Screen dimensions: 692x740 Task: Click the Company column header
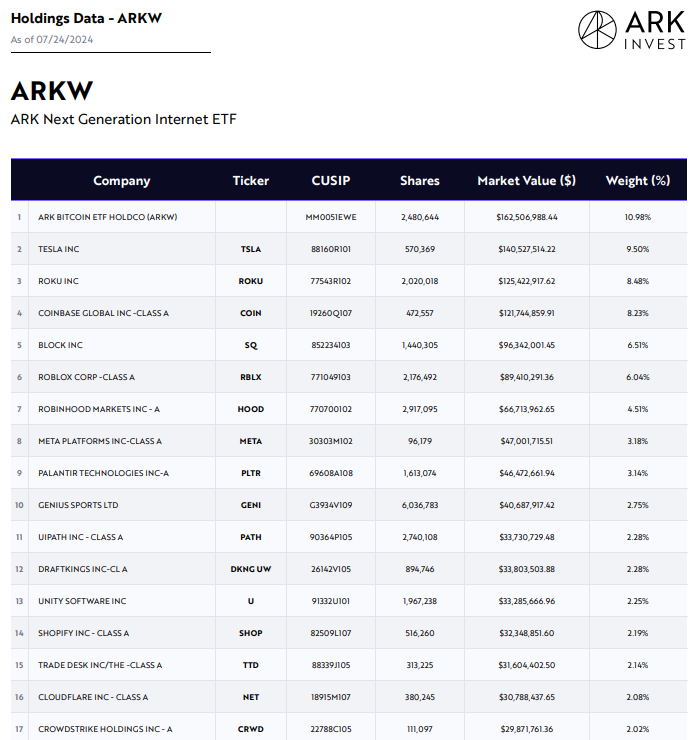pyautogui.click(x=122, y=181)
